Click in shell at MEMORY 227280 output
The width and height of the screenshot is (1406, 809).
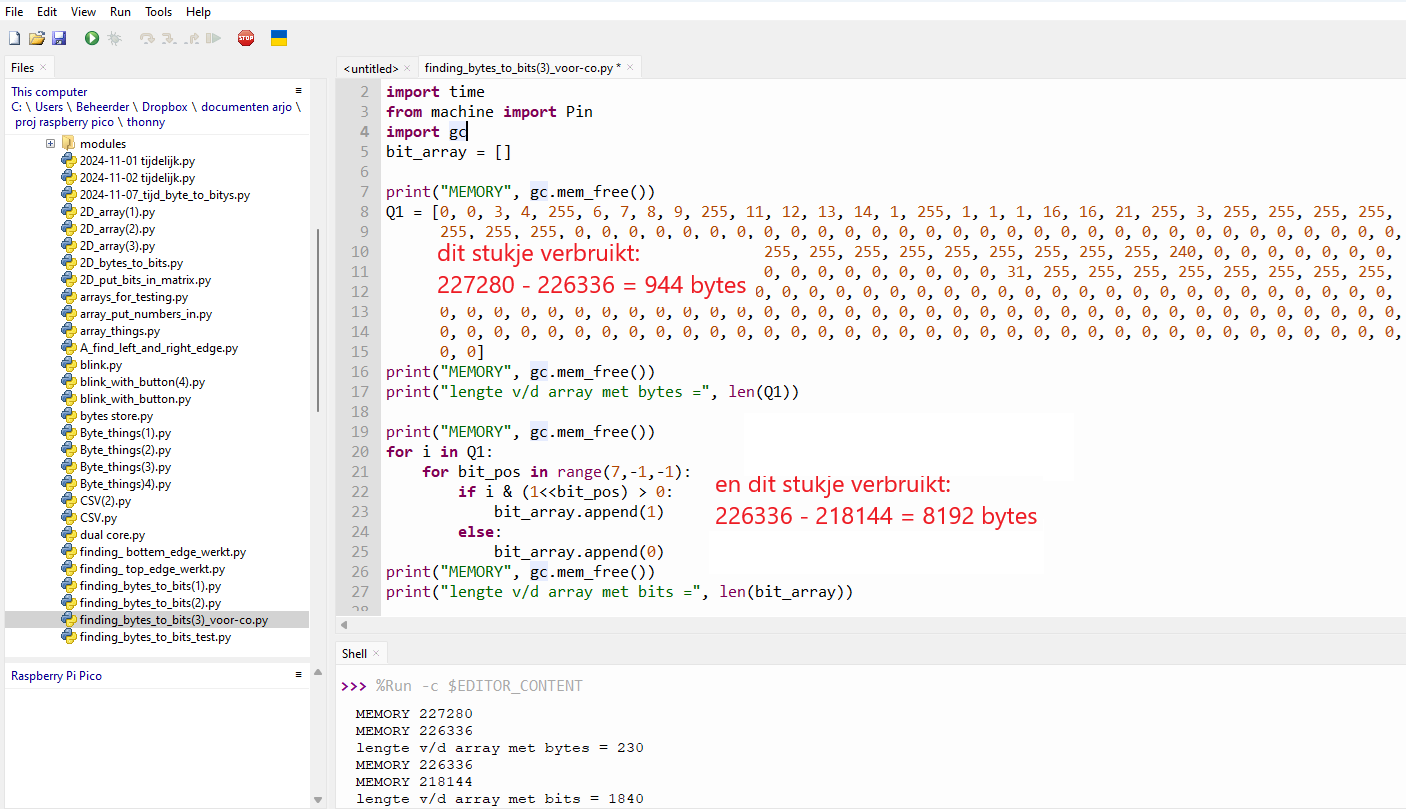tap(414, 714)
